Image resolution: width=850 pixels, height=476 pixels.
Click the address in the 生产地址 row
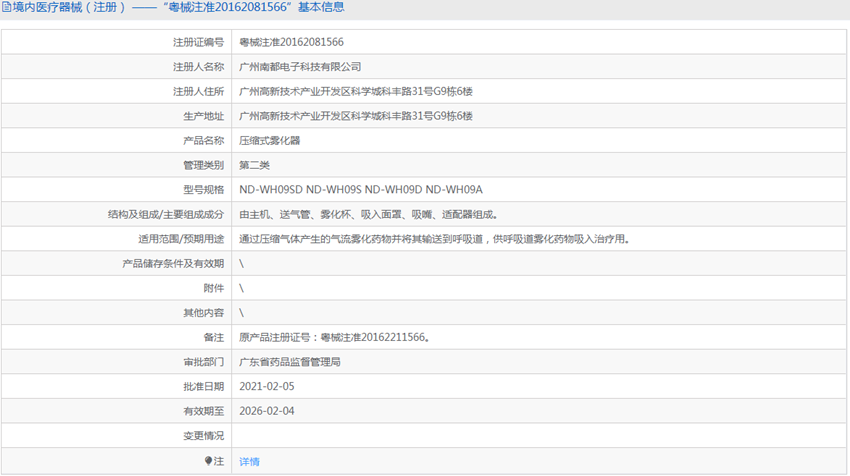click(356, 116)
